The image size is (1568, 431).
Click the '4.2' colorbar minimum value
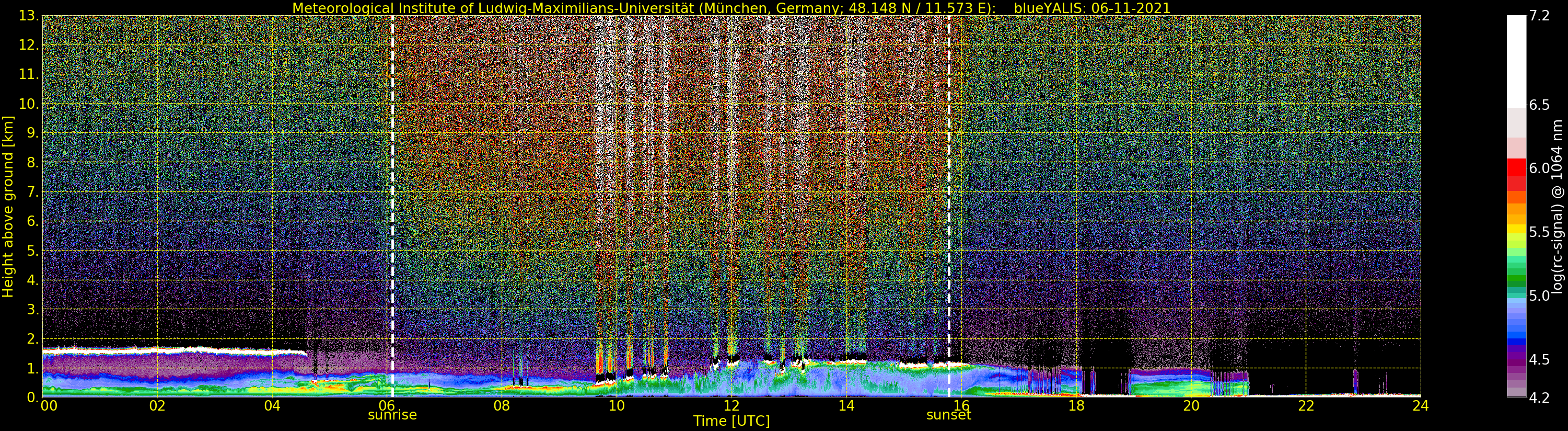click(x=1539, y=398)
